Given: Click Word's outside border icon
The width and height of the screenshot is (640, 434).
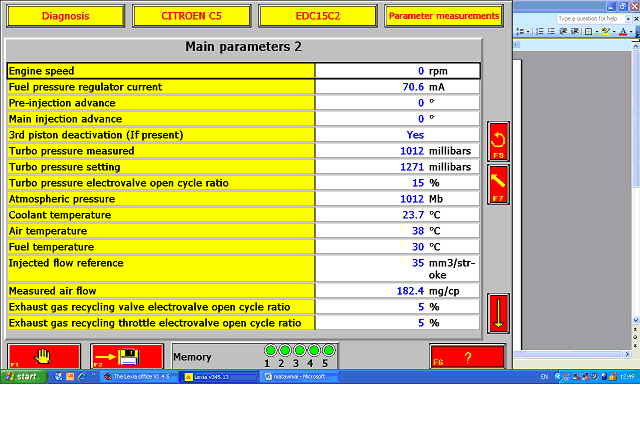Looking at the screenshot, I should [x=589, y=31].
